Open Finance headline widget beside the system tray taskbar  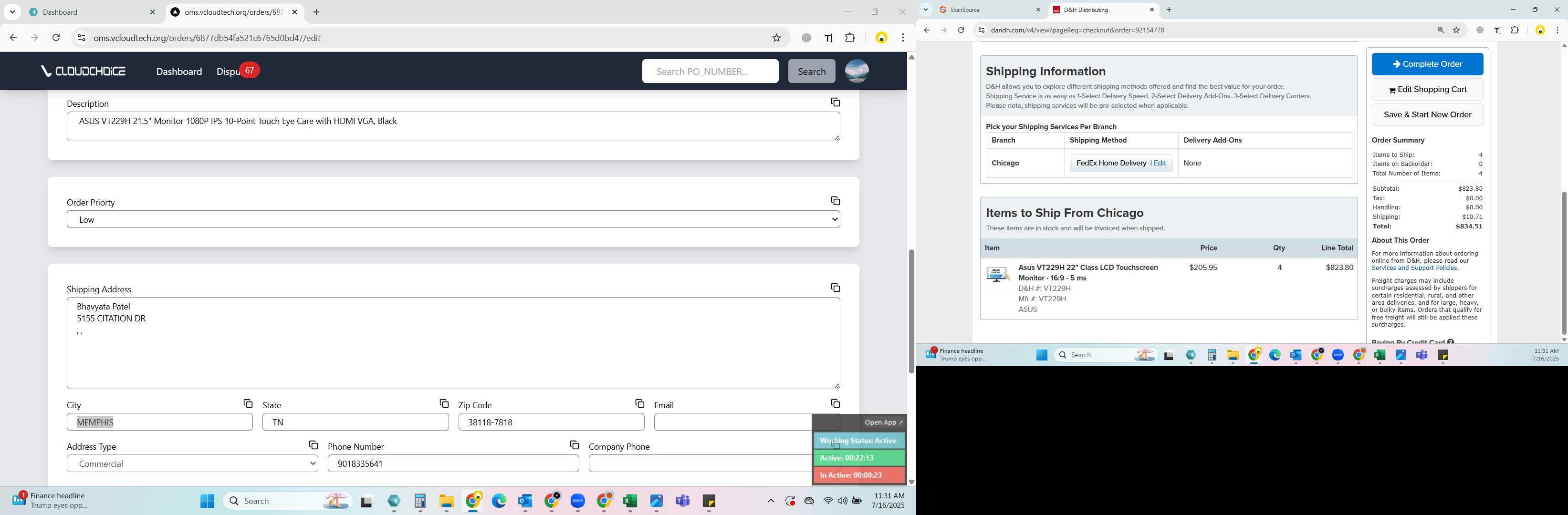tap(50, 500)
